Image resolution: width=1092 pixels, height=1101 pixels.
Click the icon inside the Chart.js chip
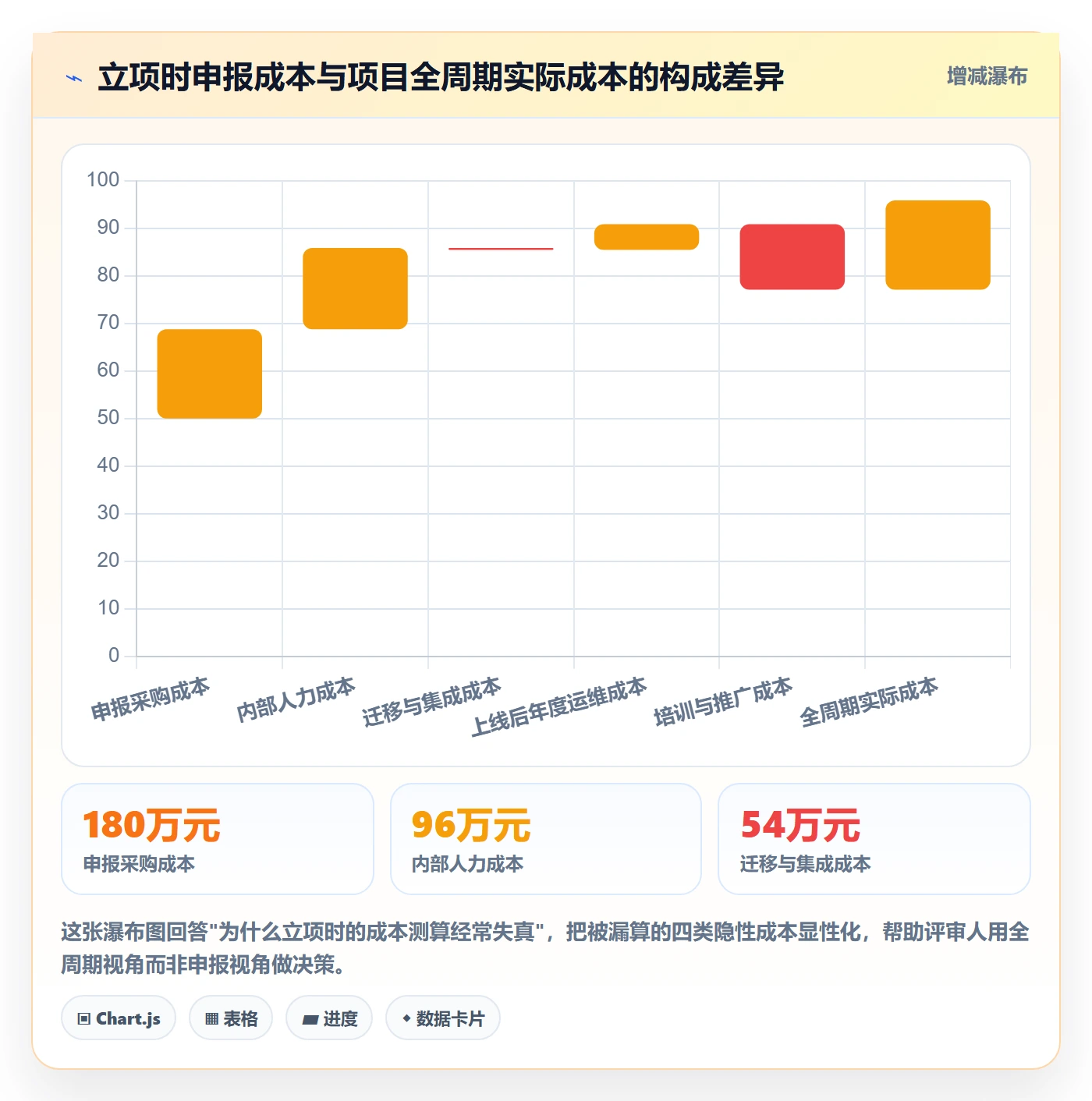click(84, 1018)
